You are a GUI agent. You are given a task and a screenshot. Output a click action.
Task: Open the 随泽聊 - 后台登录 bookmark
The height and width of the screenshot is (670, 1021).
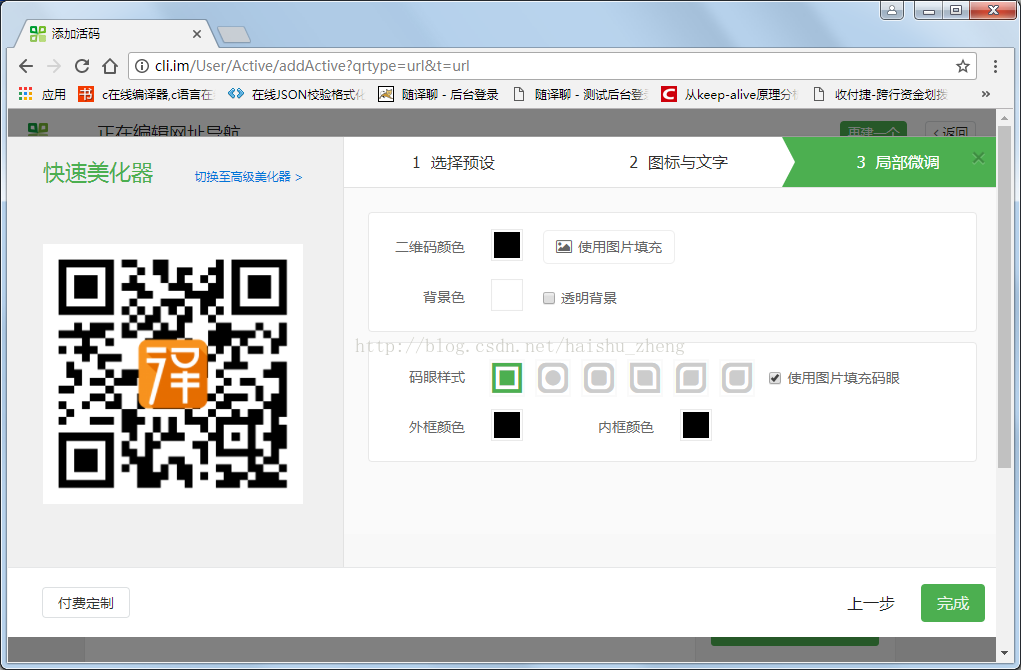point(439,94)
